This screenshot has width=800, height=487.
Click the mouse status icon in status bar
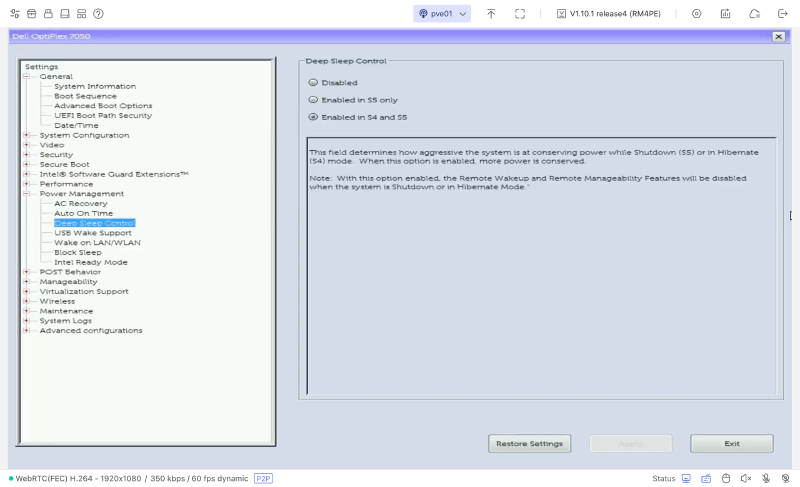point(726,478)
